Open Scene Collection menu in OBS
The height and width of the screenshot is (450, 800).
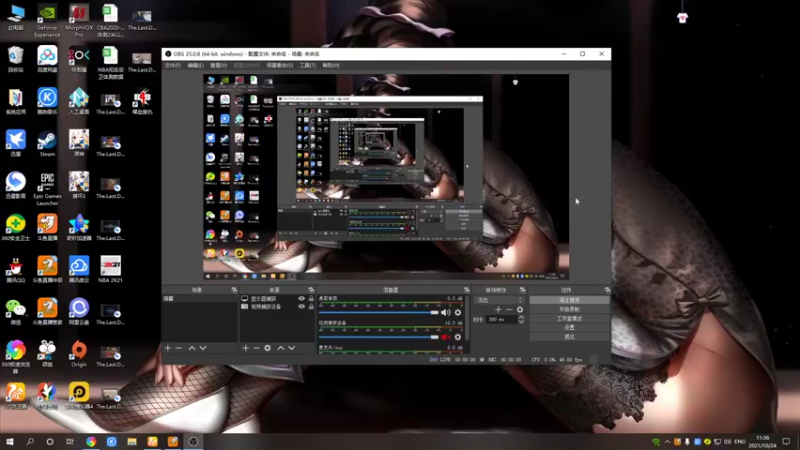click(280, 65)
